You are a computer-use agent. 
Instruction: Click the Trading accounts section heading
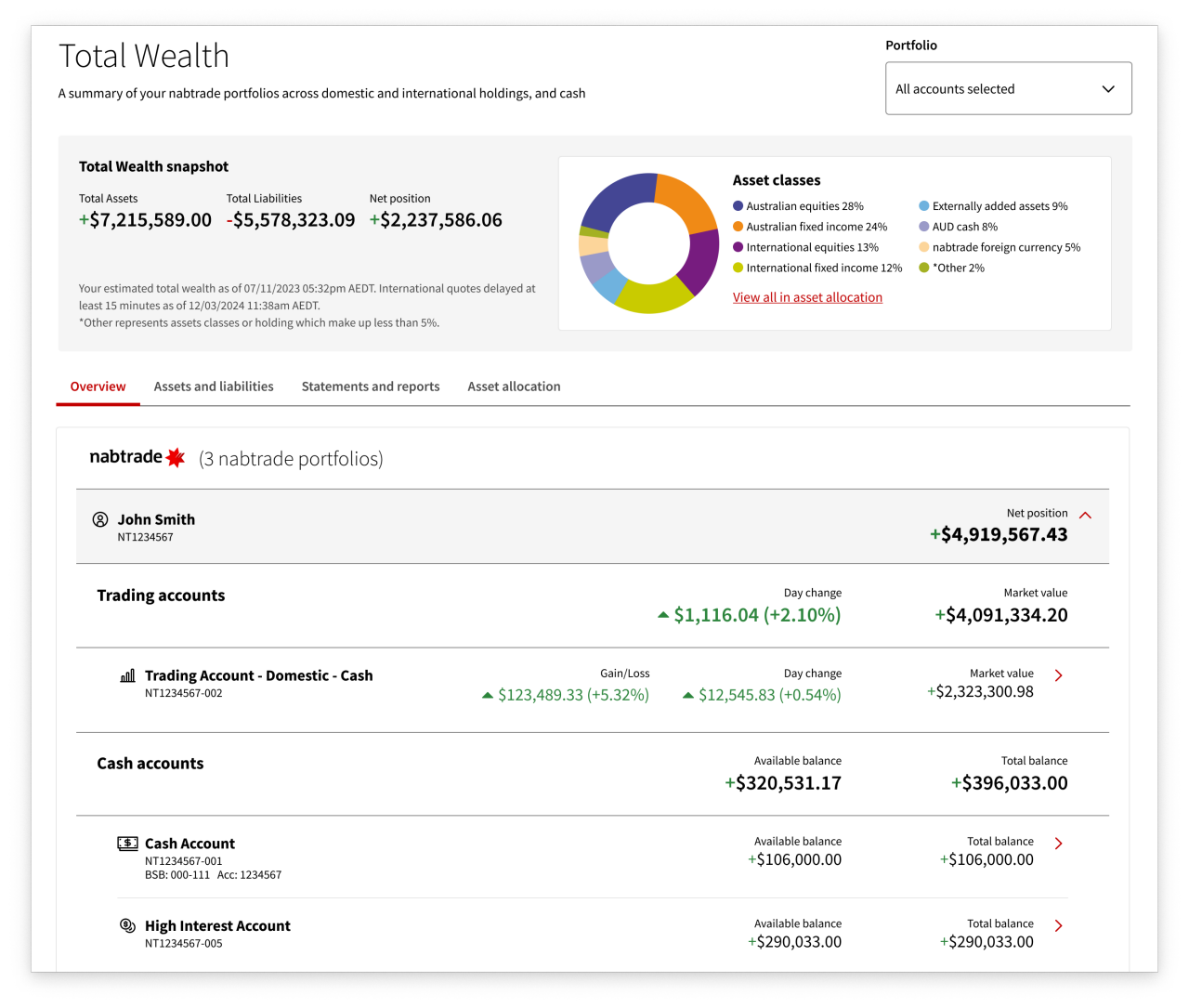(161, 596)
